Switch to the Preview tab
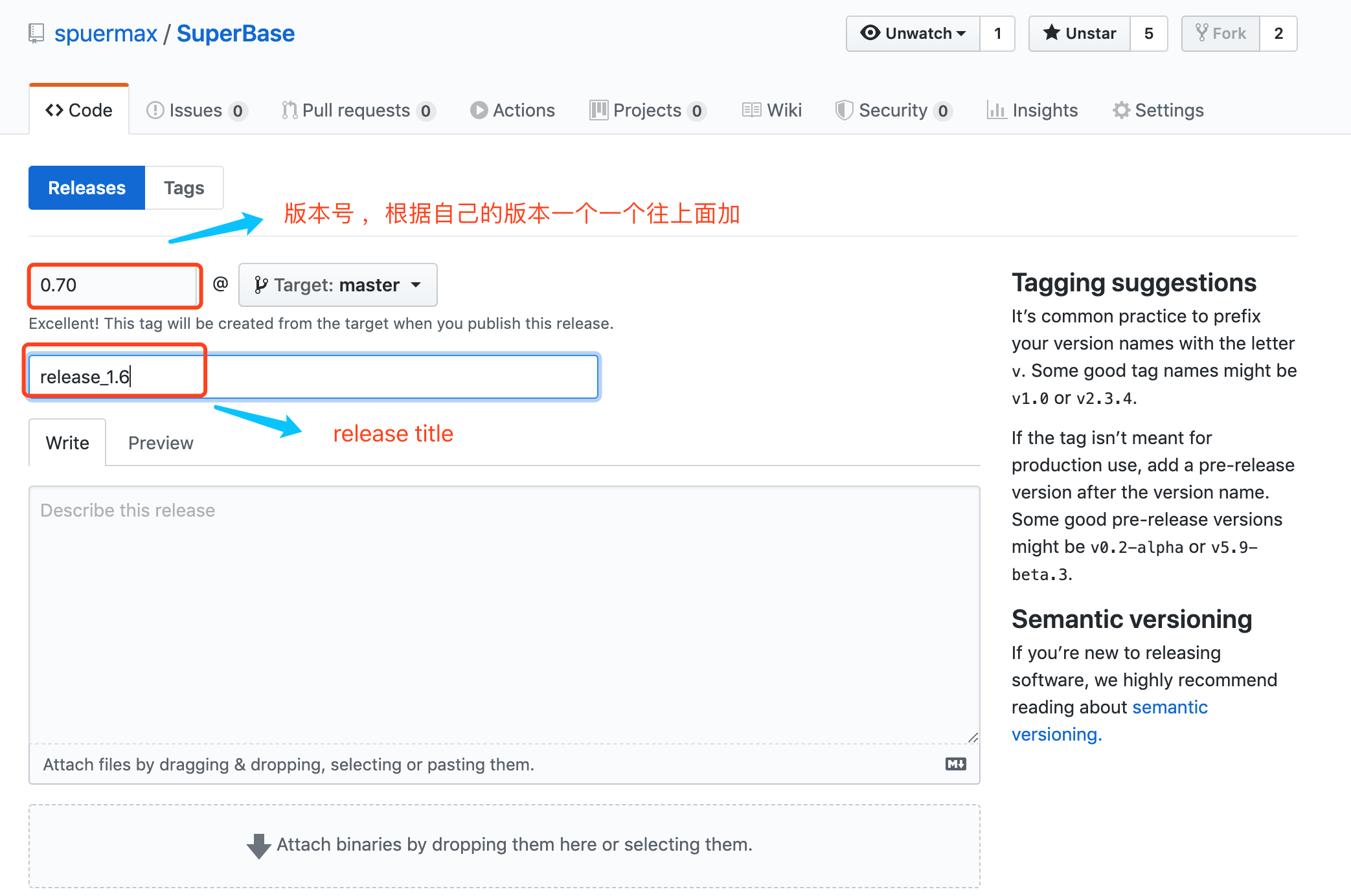Viewport: 1351px width, 896px height. pyautogui.click(x=161, y=443)
